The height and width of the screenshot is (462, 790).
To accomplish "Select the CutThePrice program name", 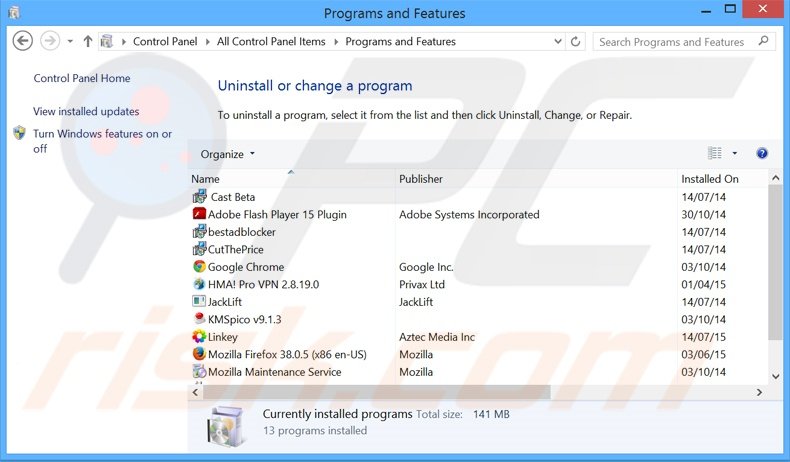I will 235,249.
